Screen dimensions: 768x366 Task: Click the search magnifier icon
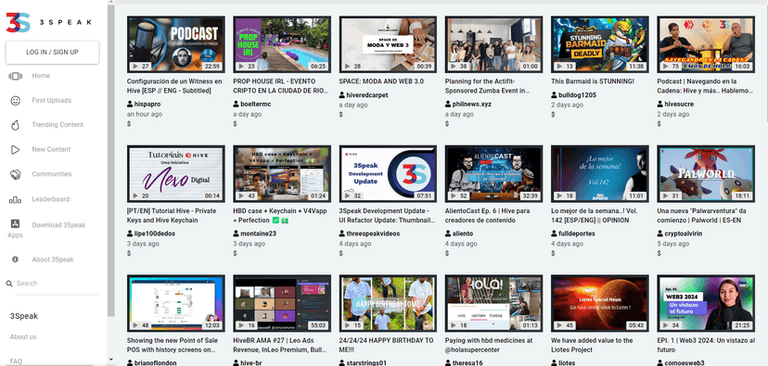tap(9, 283)
